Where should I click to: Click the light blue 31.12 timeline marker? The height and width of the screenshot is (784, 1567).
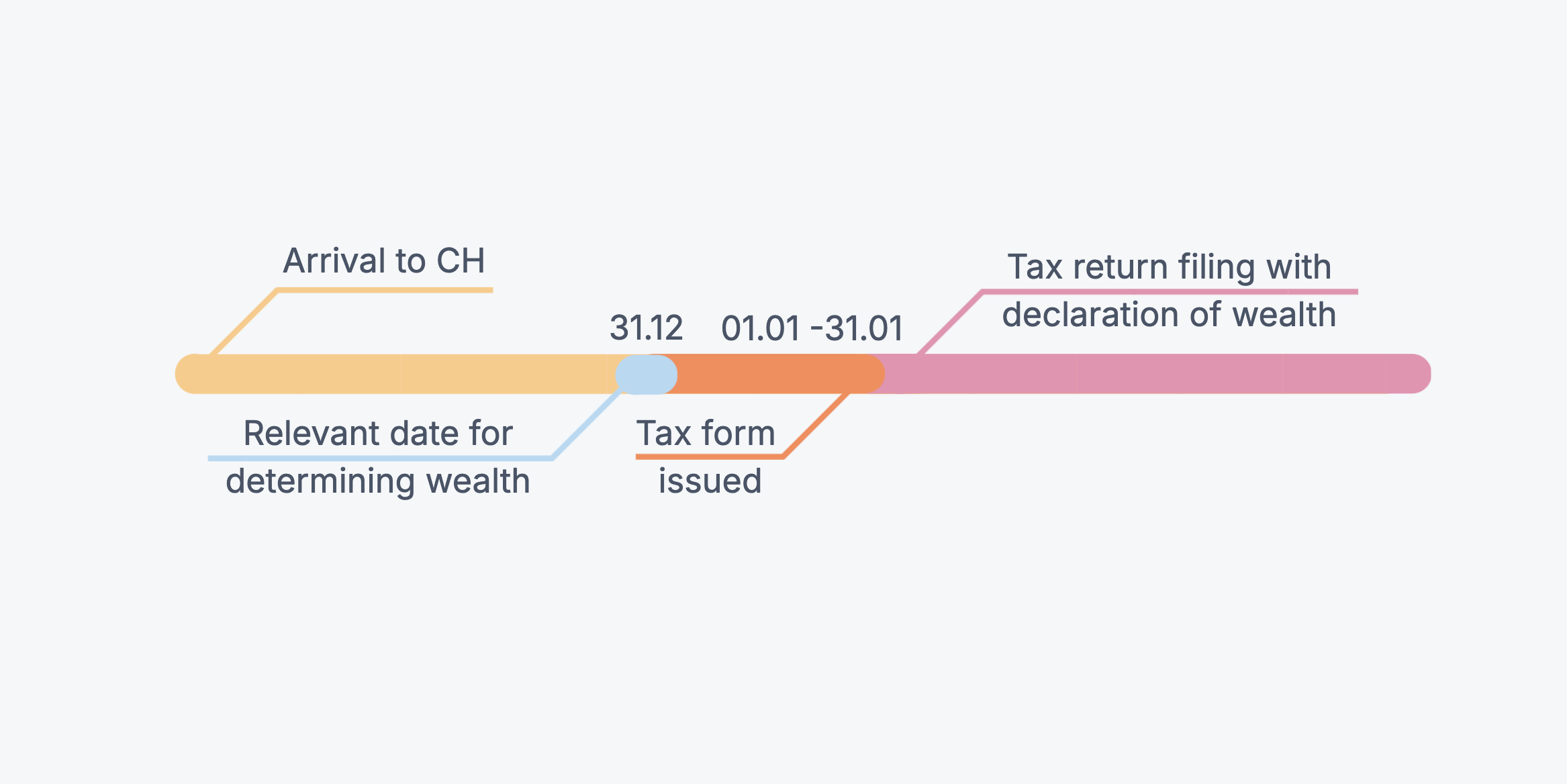646,374
